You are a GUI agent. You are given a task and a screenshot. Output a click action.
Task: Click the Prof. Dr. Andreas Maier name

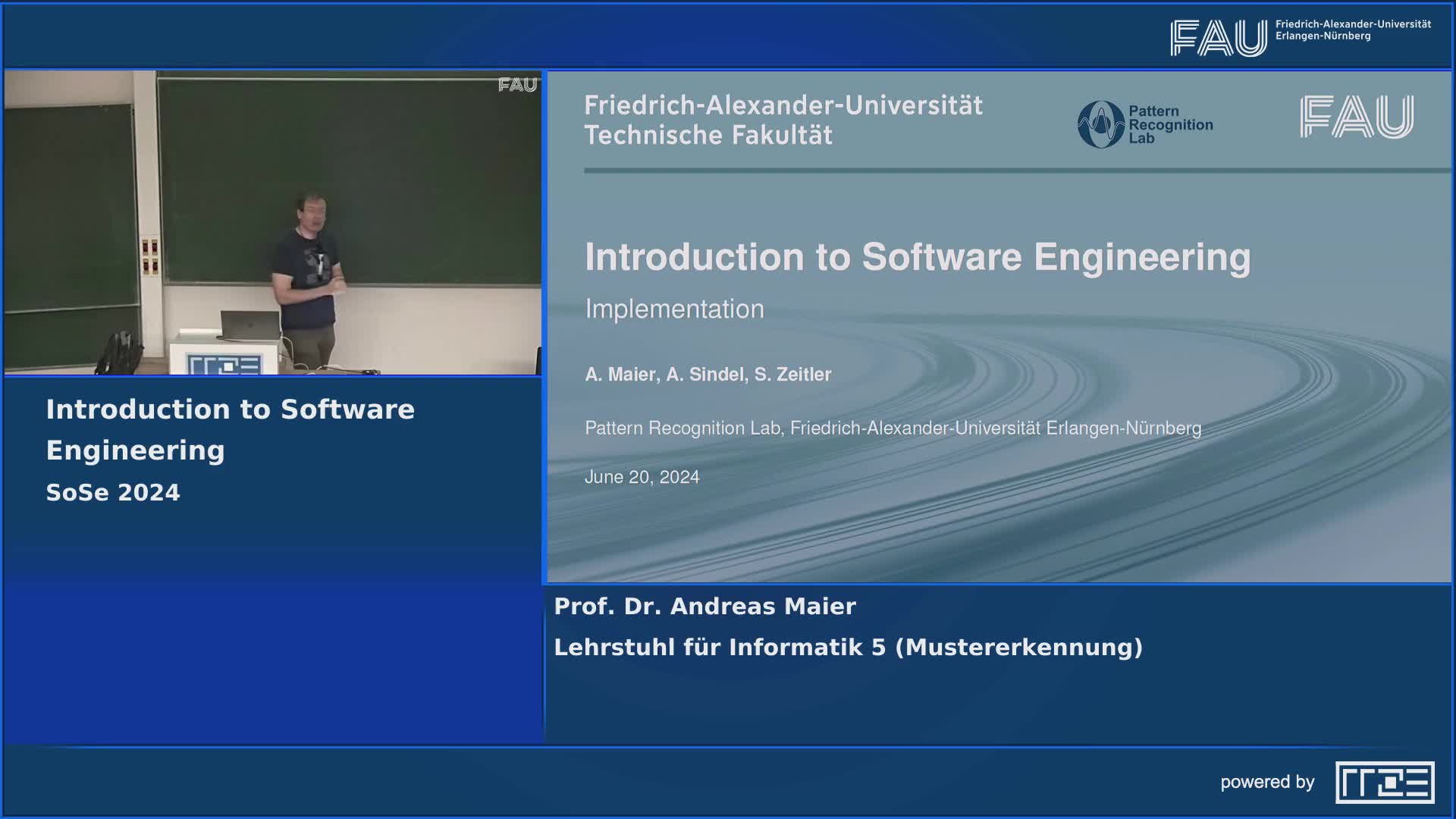click(x=704, y=606)
